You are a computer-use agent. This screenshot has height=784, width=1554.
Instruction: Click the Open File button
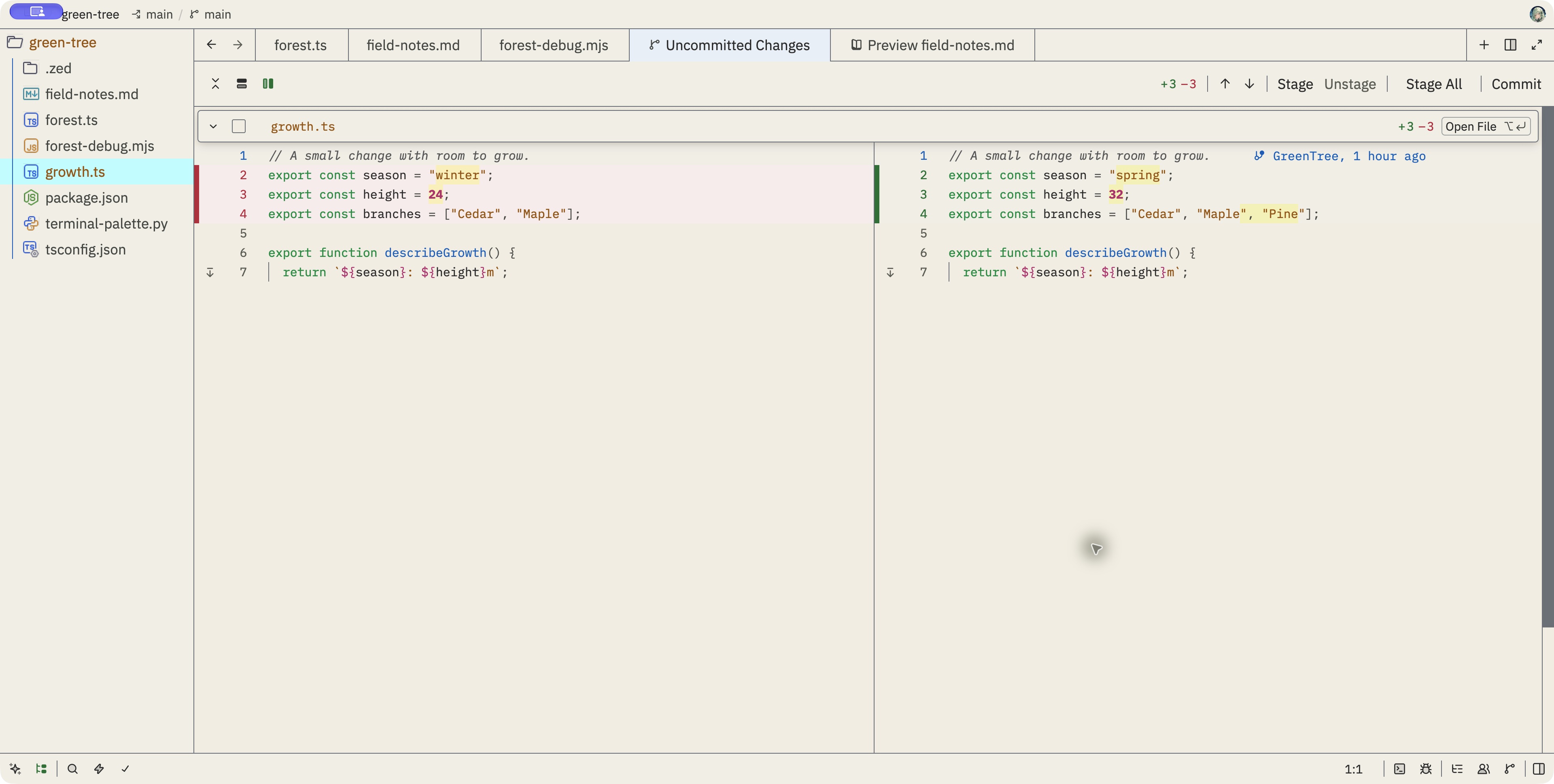click(x=1485, y=126)
